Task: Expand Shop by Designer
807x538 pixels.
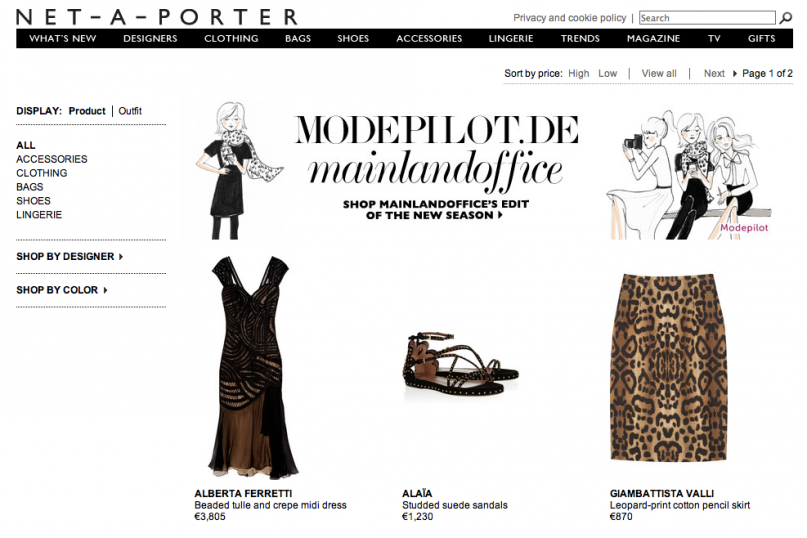Action: pyautogui.click(x=69, y=256)
